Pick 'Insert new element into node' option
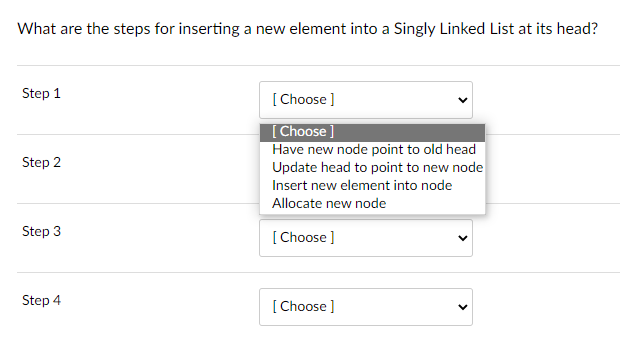Image resolution: width=632 pixels, height=360 pixels. (x=362, y=185)
